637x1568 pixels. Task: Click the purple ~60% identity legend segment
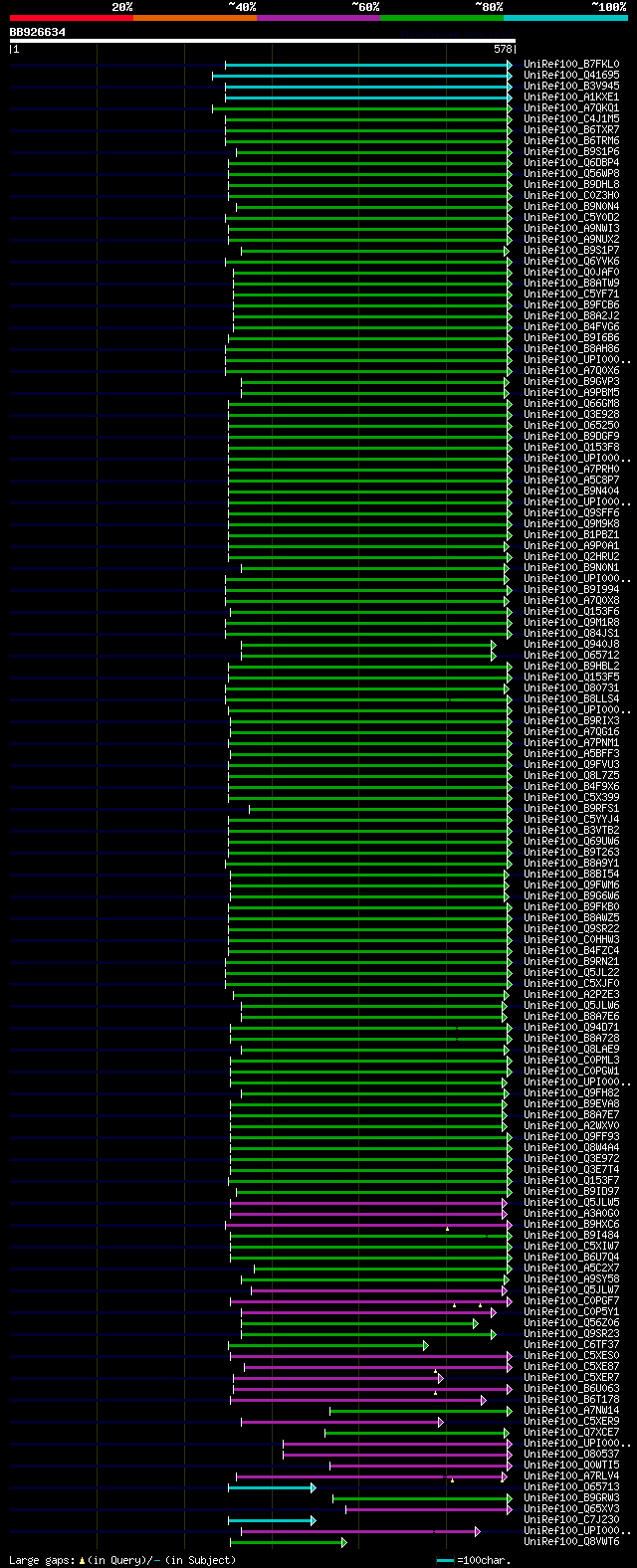[318, 18]
